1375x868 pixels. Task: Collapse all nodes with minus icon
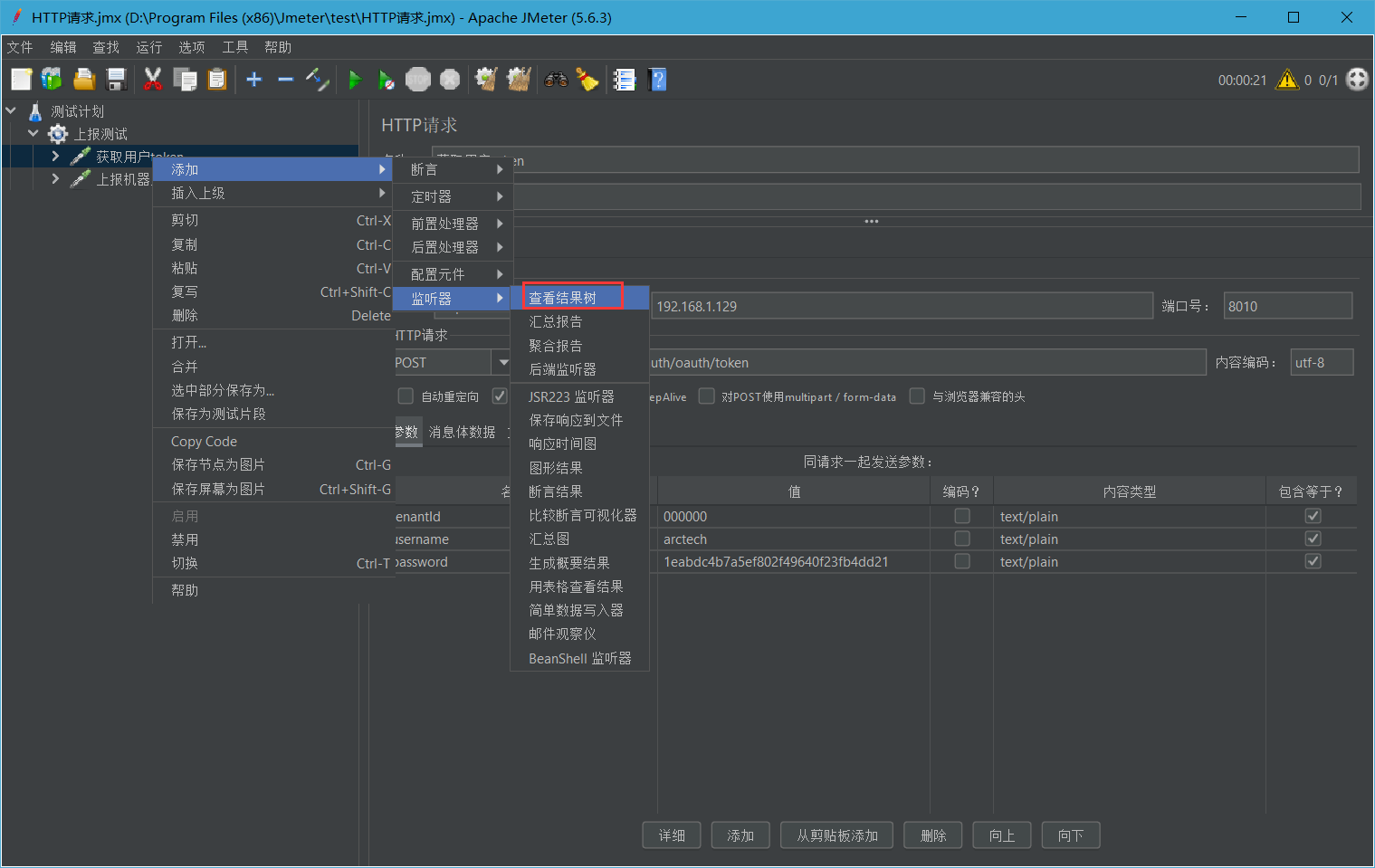point(285,80)
